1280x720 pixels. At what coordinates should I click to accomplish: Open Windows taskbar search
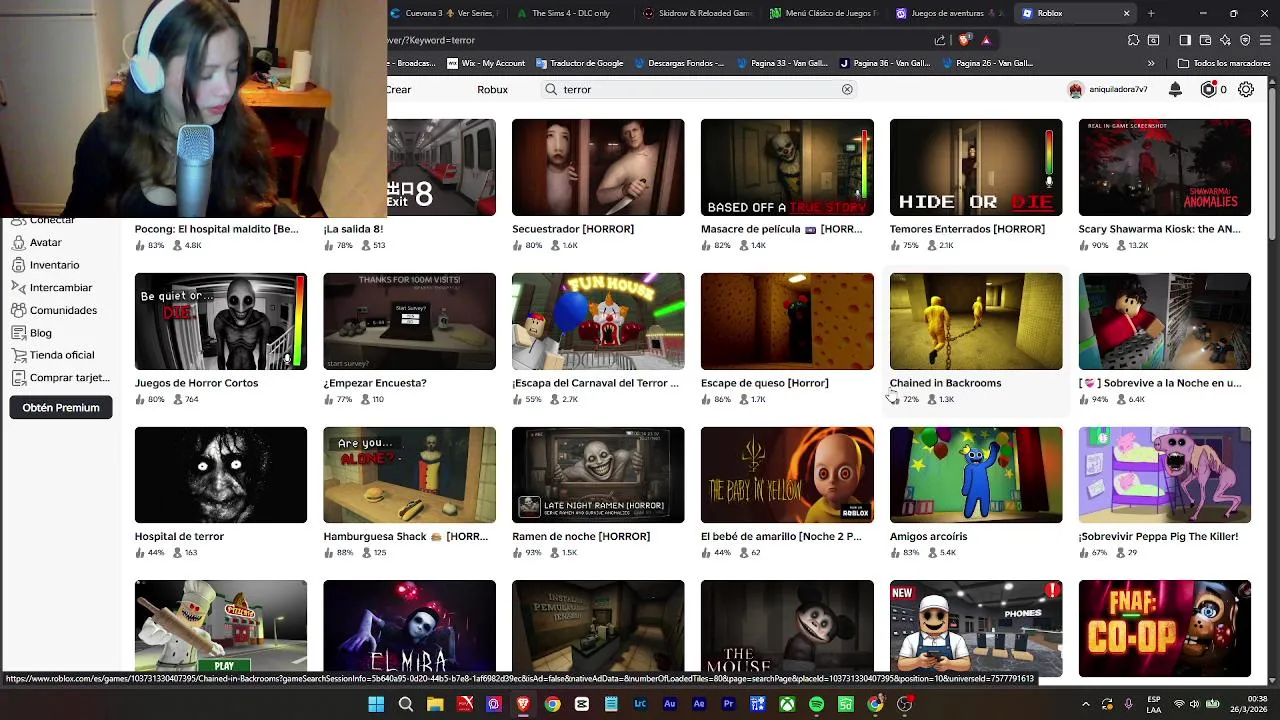coord(406,704)
